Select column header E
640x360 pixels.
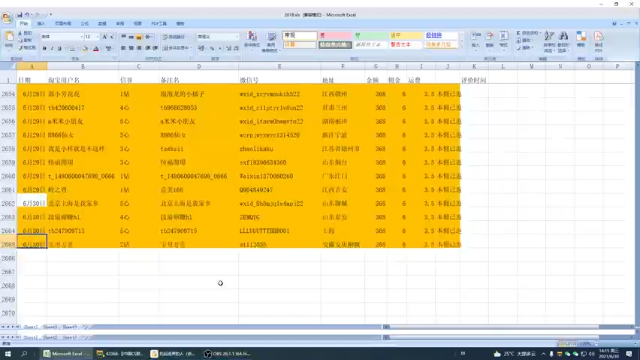(x=280, y=66)
